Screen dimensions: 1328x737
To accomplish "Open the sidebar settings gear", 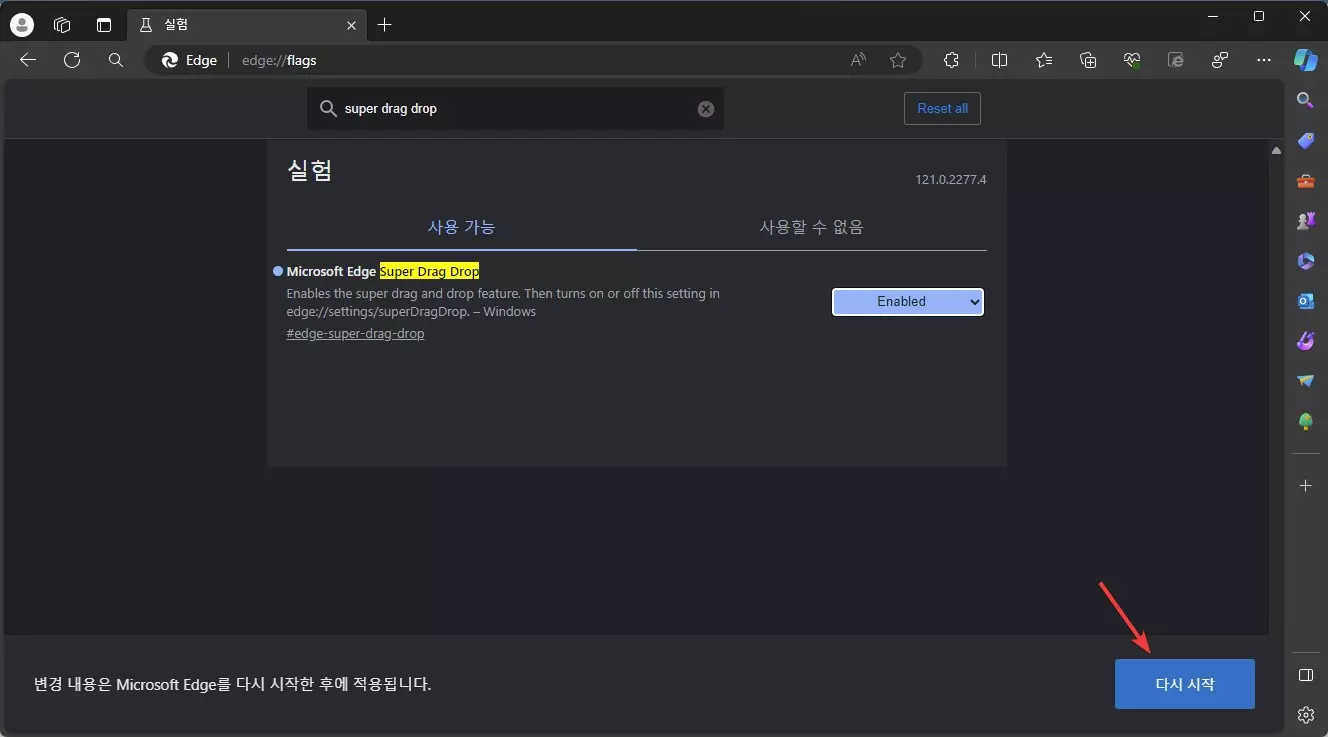I will pos(1305,714).
